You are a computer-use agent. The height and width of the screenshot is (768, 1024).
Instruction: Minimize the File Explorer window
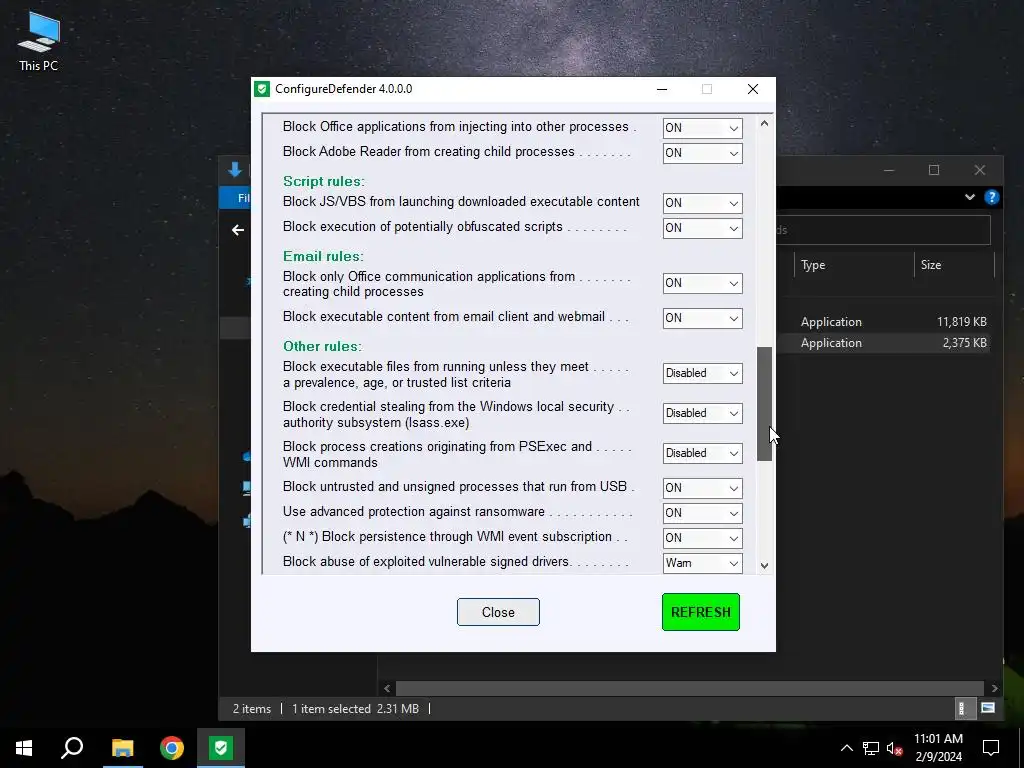coord(889,170)
